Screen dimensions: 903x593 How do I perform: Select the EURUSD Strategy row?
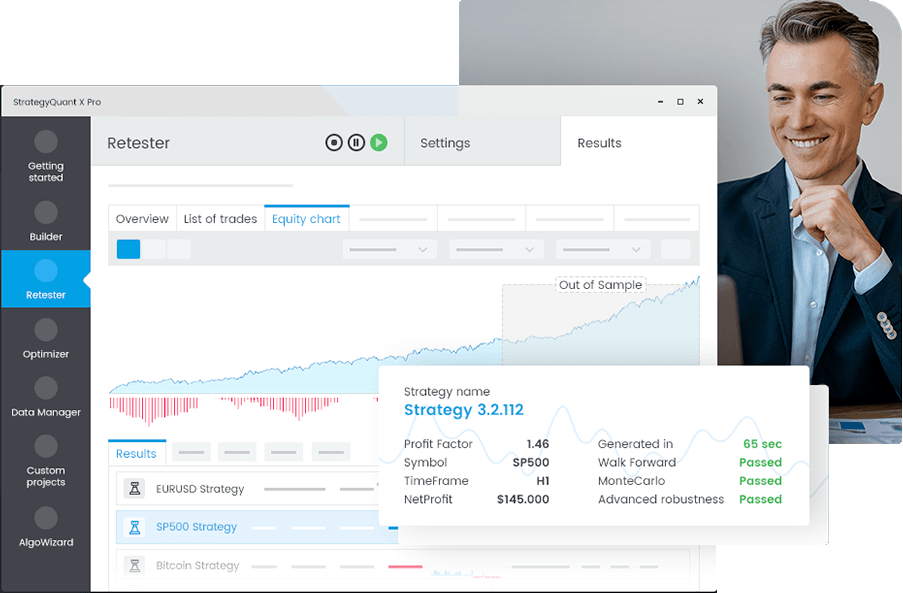coord(248,489)
